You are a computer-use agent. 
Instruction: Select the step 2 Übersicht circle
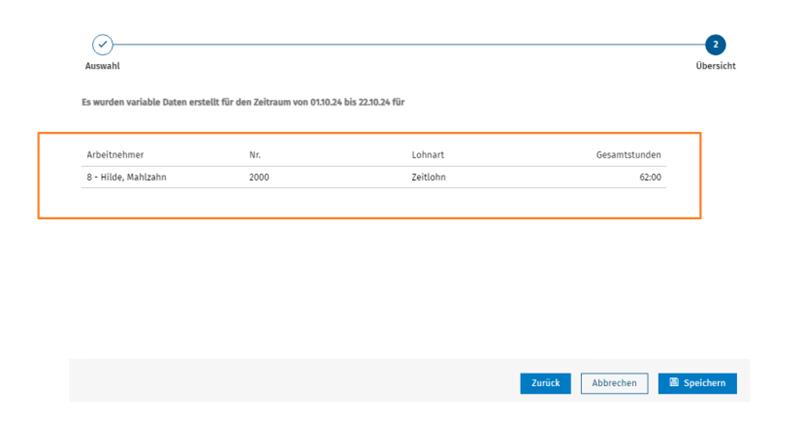tap(715, 45)
